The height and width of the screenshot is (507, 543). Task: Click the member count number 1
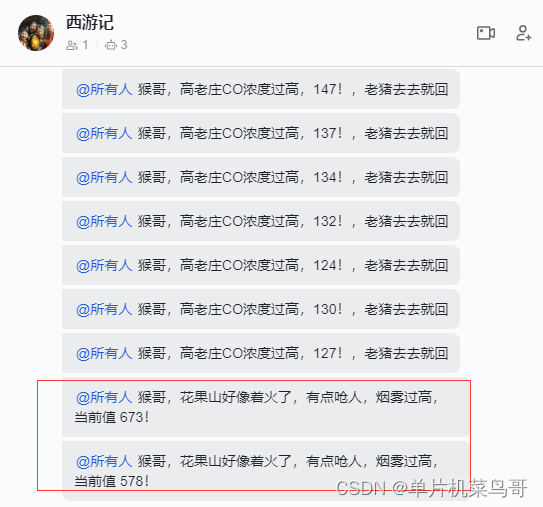(85, 45)
